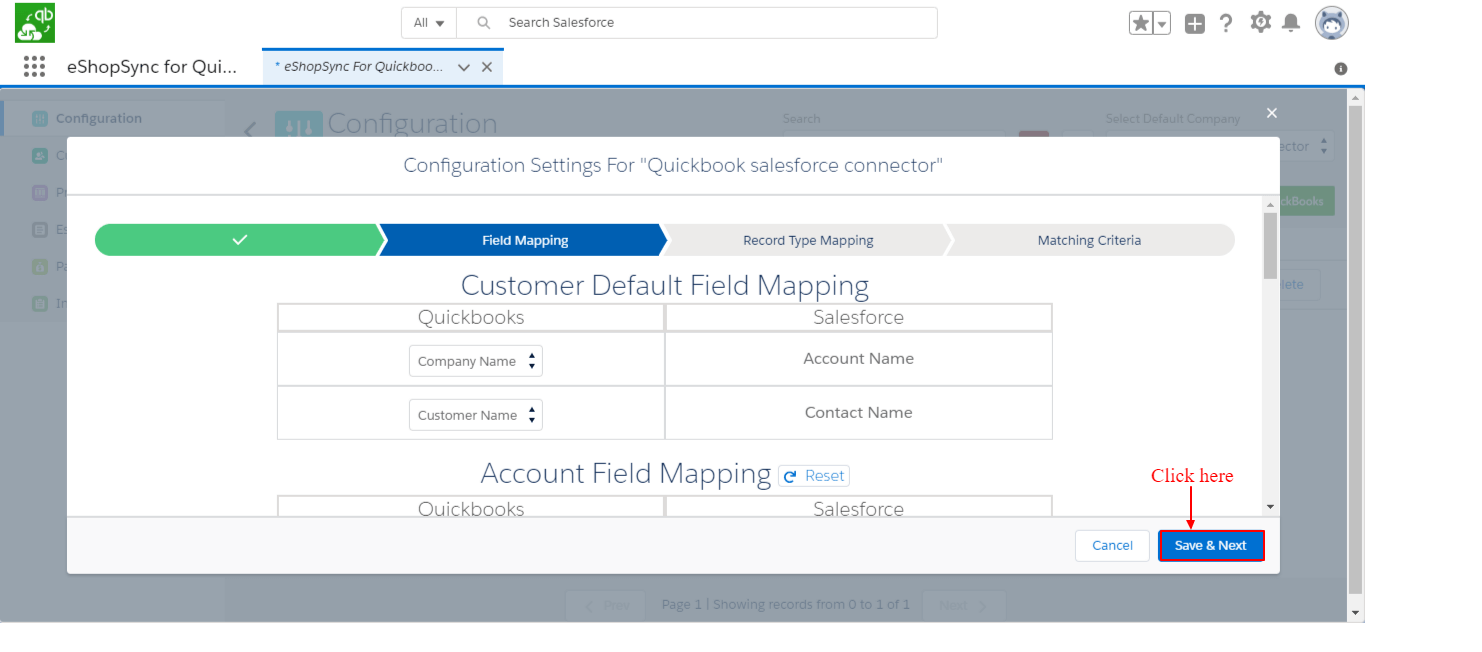
Task: View notifications bell icon
Action: [1291, 23]
